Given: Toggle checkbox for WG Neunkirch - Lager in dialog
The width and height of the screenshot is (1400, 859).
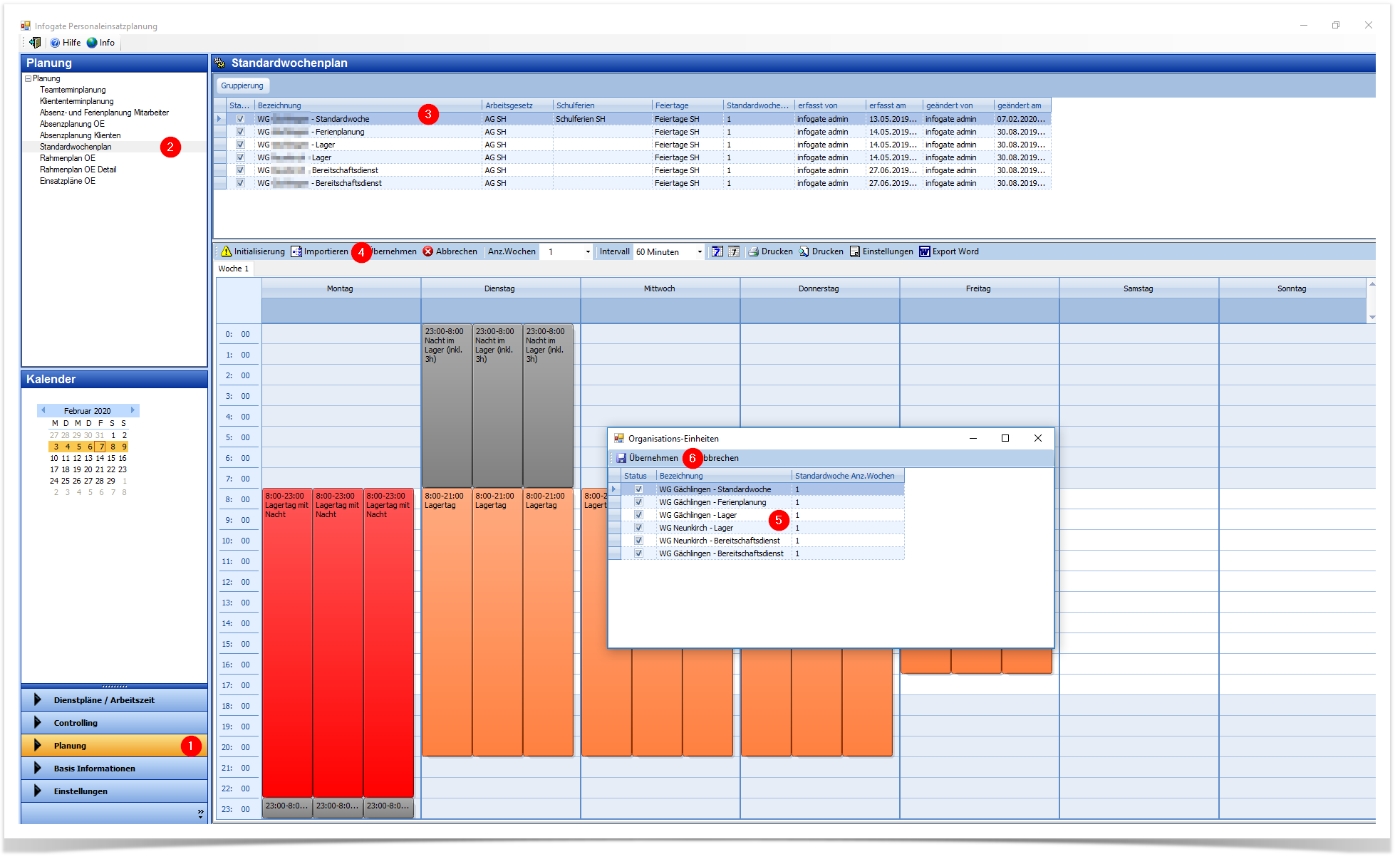Looking at the screenshot, I should pyautogui.click(x=638, y=528).
